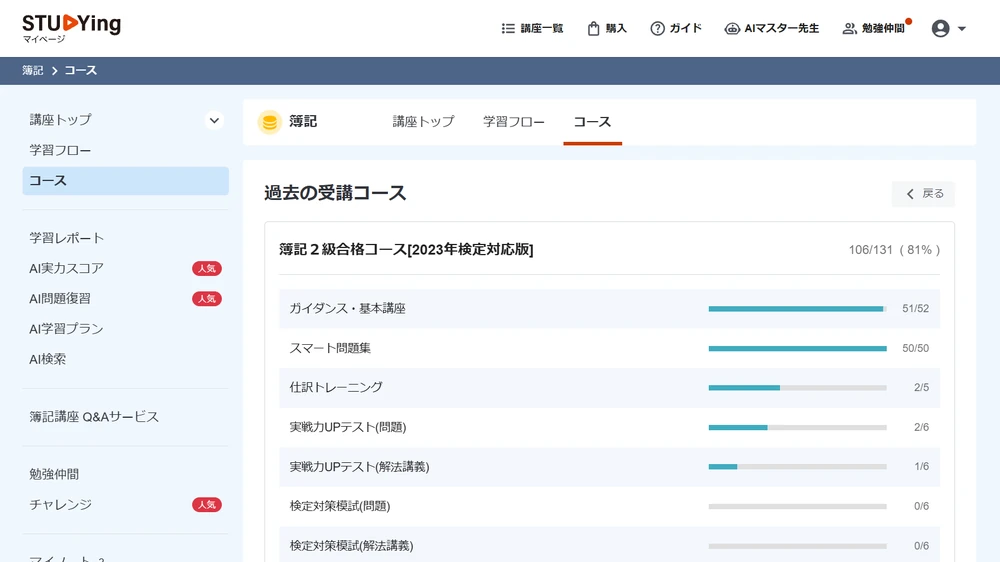
Task: Open 勉強仲間 in the sidebar
Action: point(54,474)
